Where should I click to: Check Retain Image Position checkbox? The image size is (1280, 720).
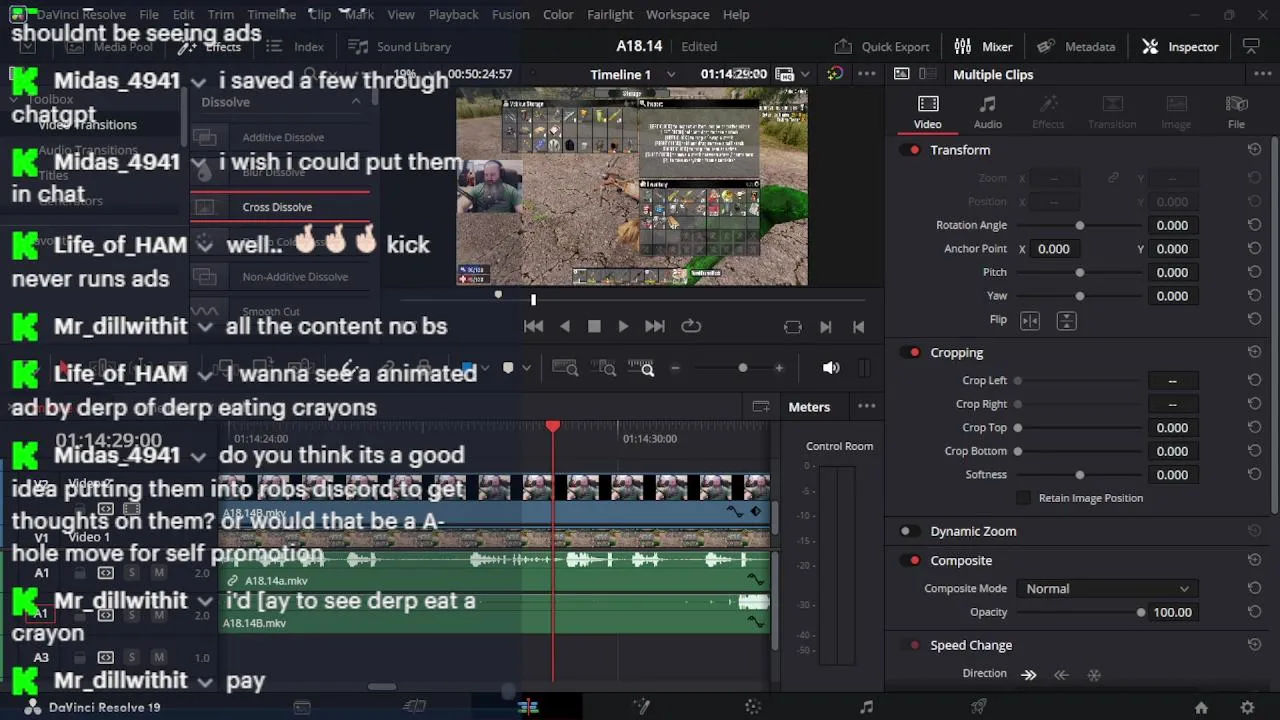pyautogui.click(x=1023, y=498)
